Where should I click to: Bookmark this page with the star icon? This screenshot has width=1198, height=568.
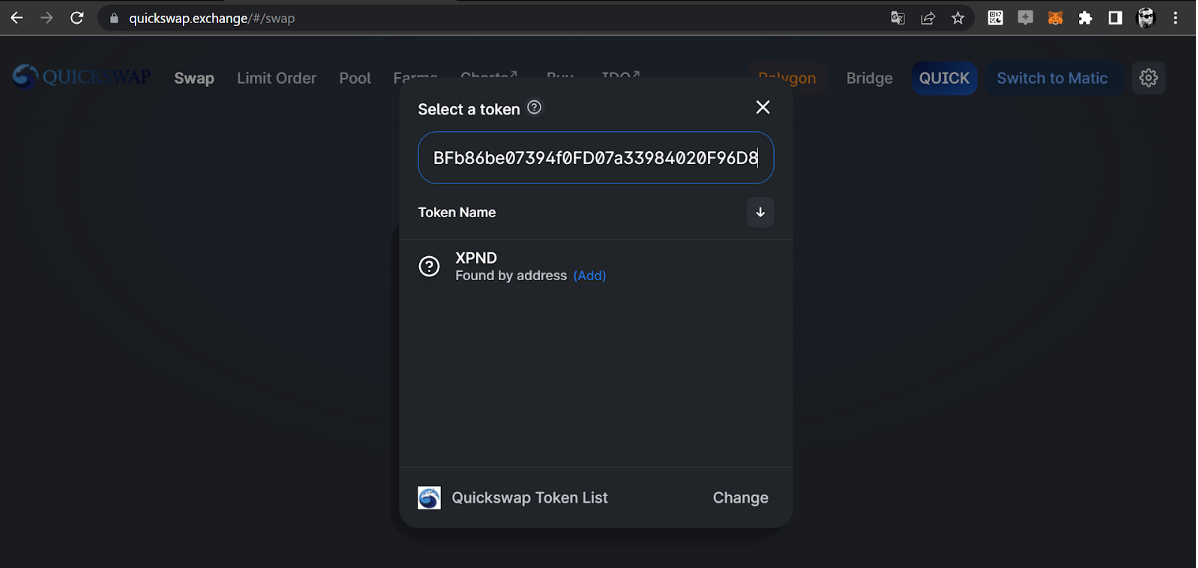[957, 18]
